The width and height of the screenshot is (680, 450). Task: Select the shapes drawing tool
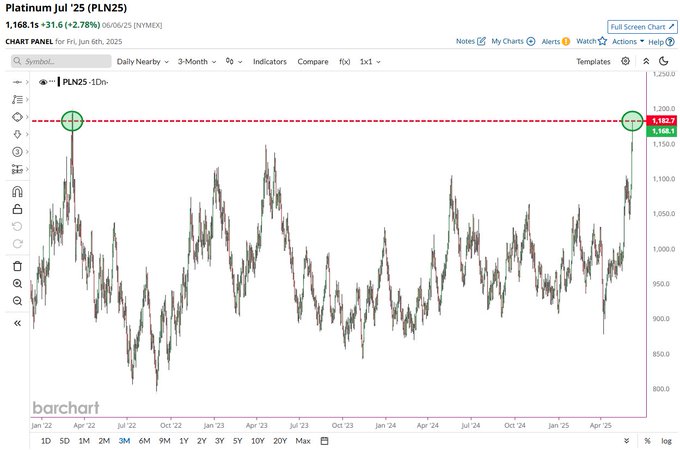point(17,117)
